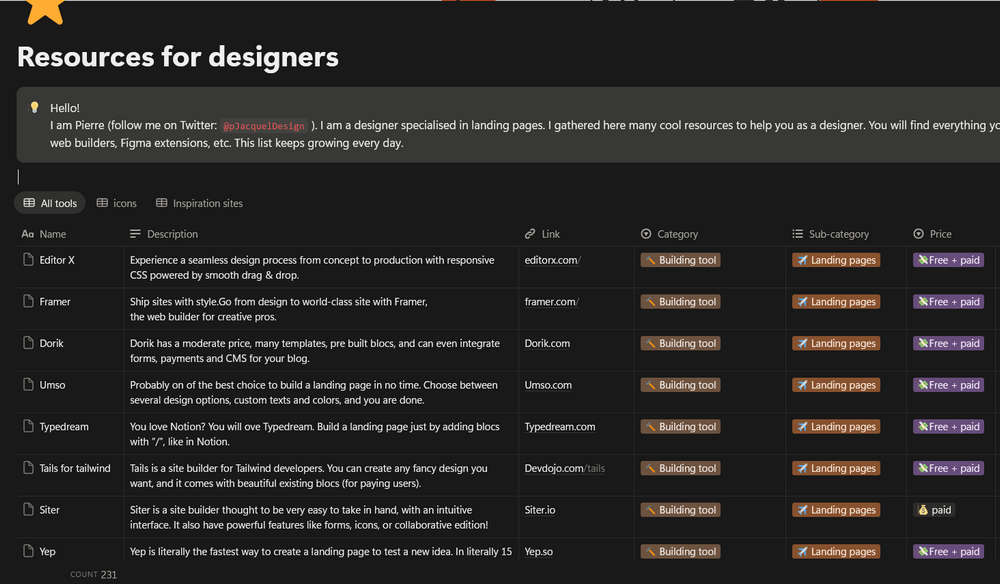
Task: Click the Free + paid tag in Framer row
Action: 948,302
